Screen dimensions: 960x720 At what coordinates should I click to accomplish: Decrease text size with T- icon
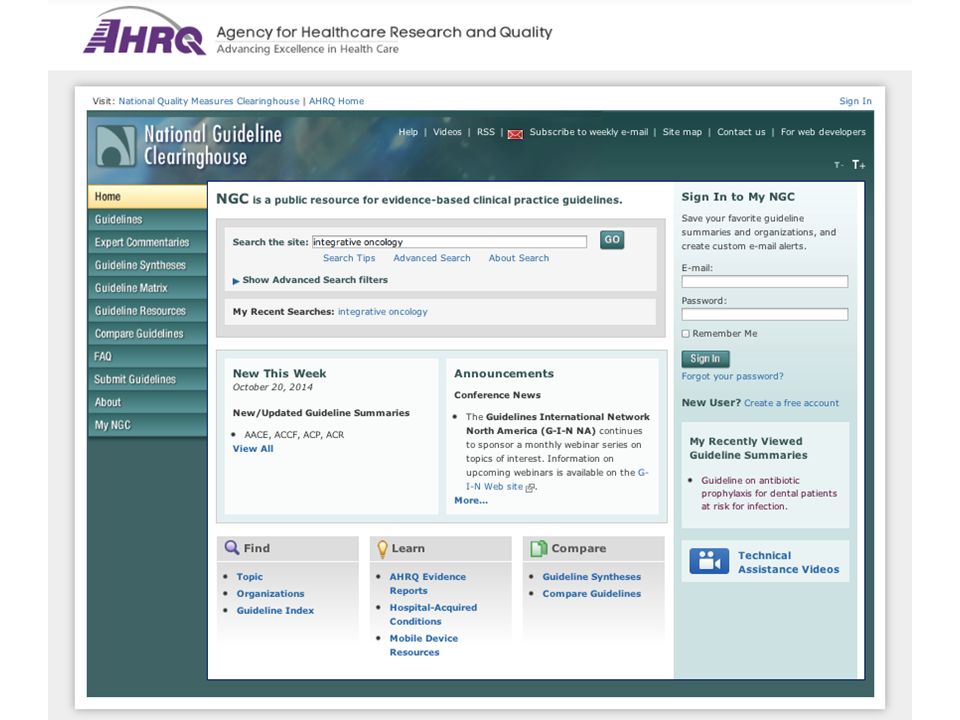pyautogui.click(x=838, y=165)
